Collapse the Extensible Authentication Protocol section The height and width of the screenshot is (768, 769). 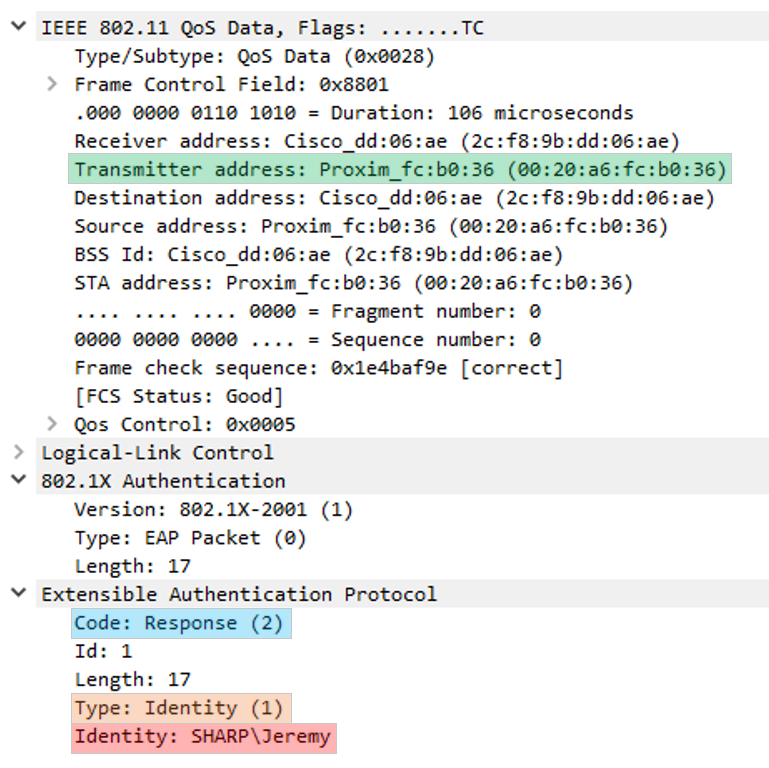[x=17, y=594]
